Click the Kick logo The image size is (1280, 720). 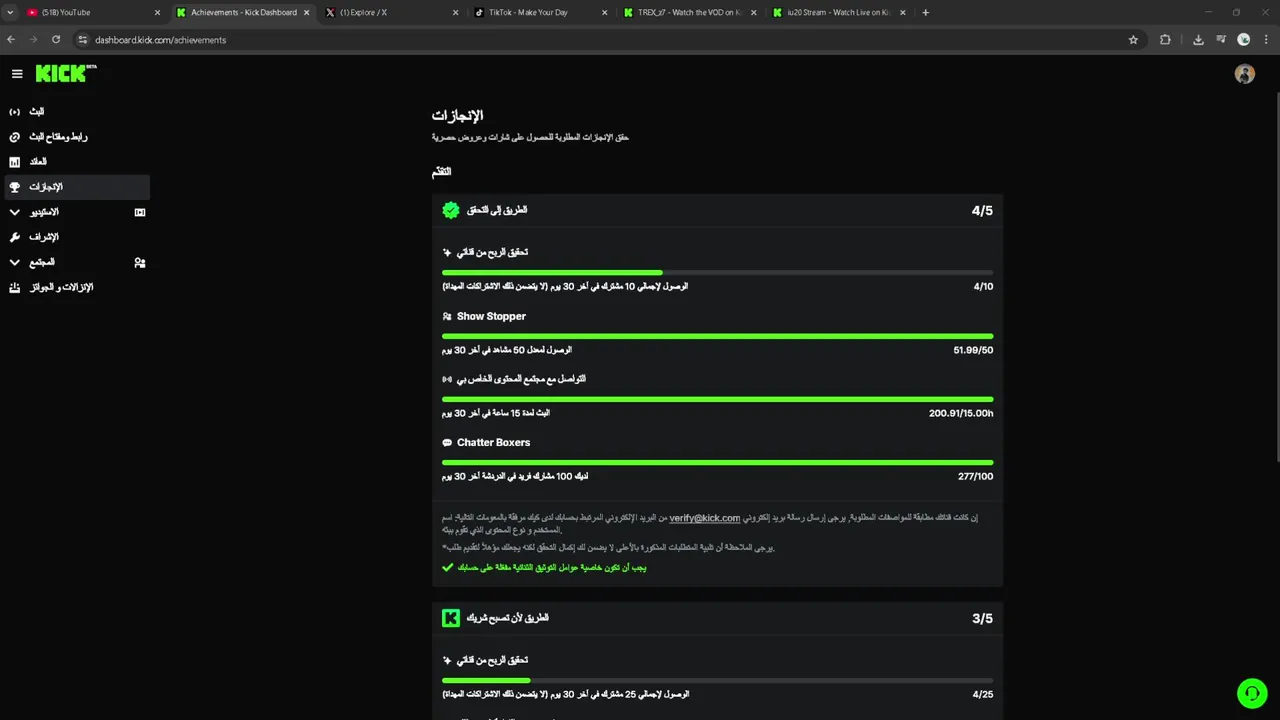[62, 74]
